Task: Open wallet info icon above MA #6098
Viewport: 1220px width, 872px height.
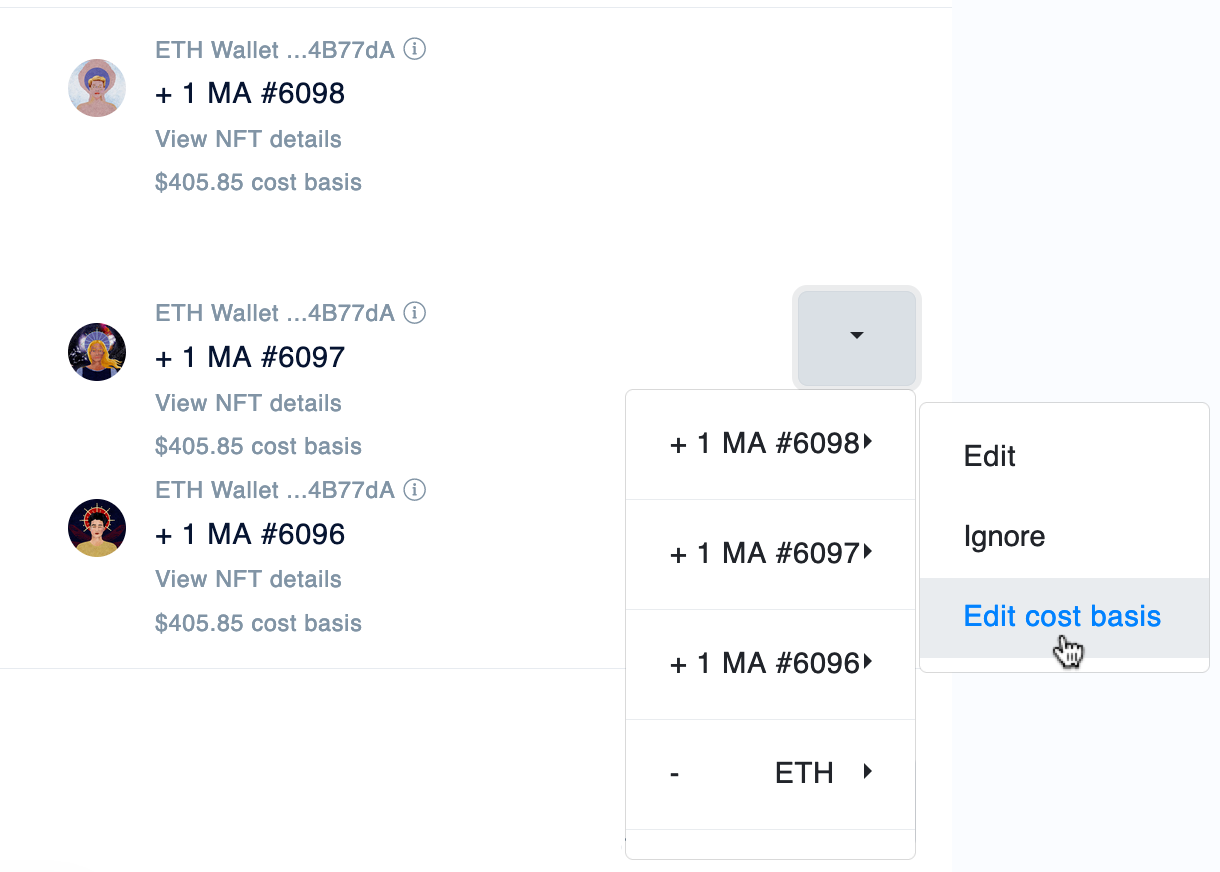Action: click(415, 49)
